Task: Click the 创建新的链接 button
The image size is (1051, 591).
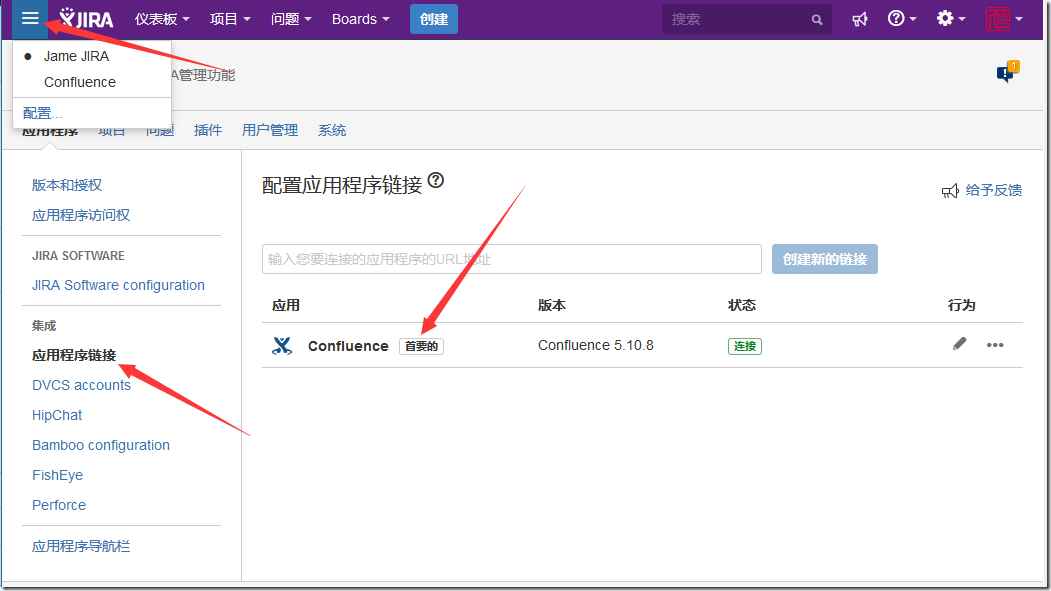Action: (824, 259)
